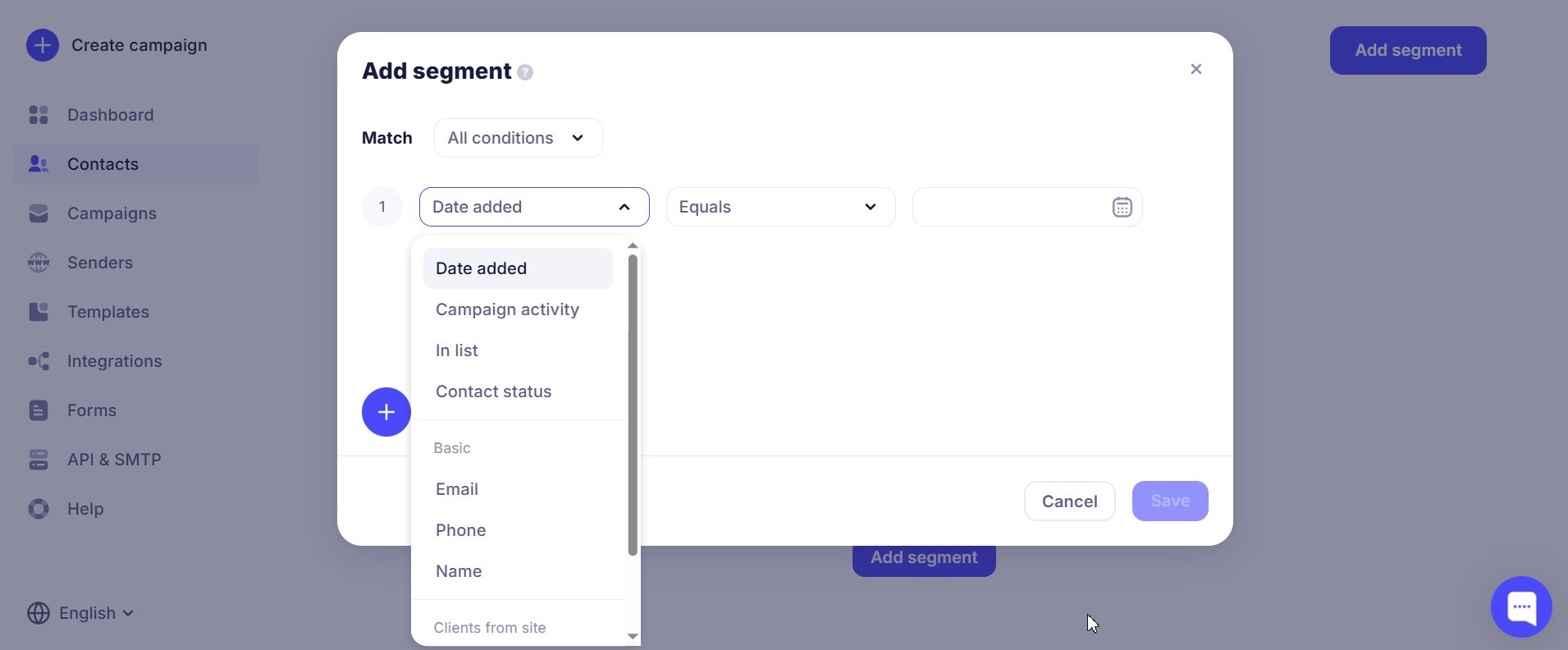Add a new condition with the plus button
1568x650 pixels.
pos(386,412)
